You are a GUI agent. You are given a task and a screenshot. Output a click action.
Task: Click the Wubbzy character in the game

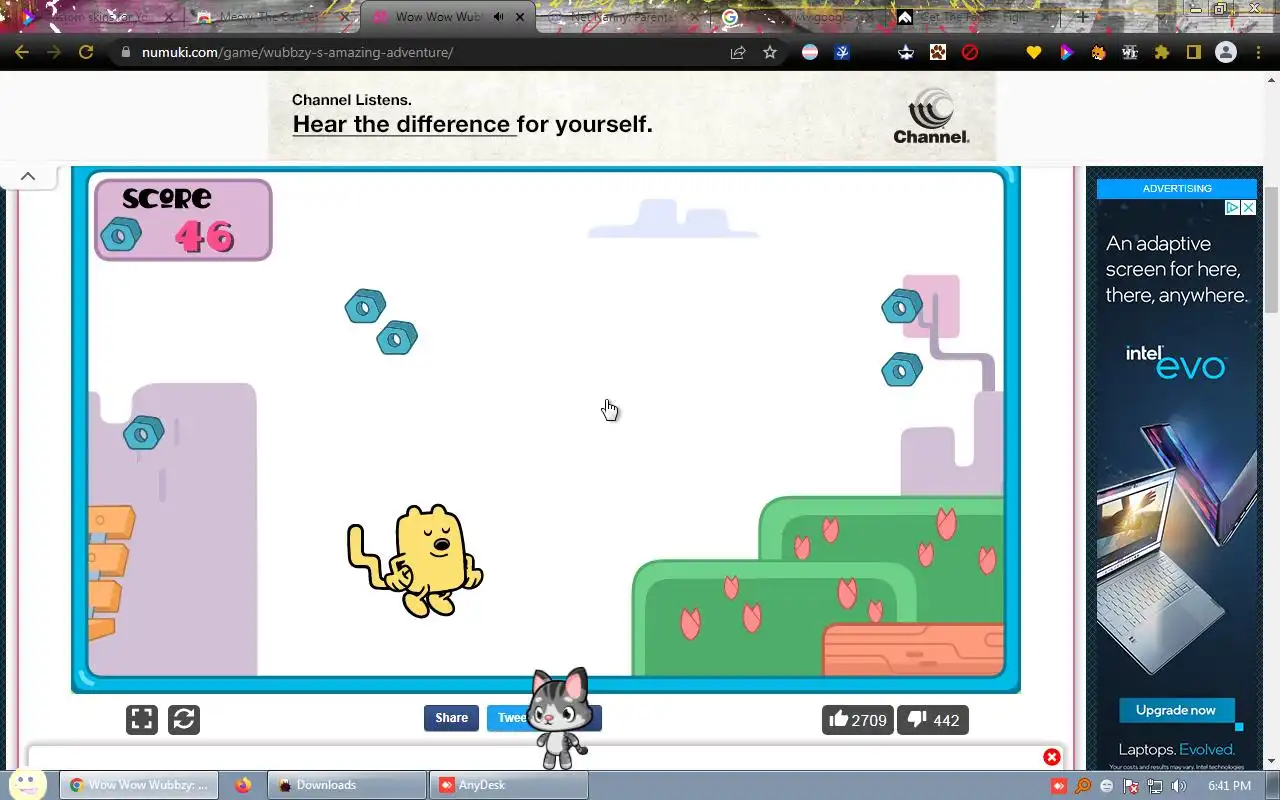(416, 560)
